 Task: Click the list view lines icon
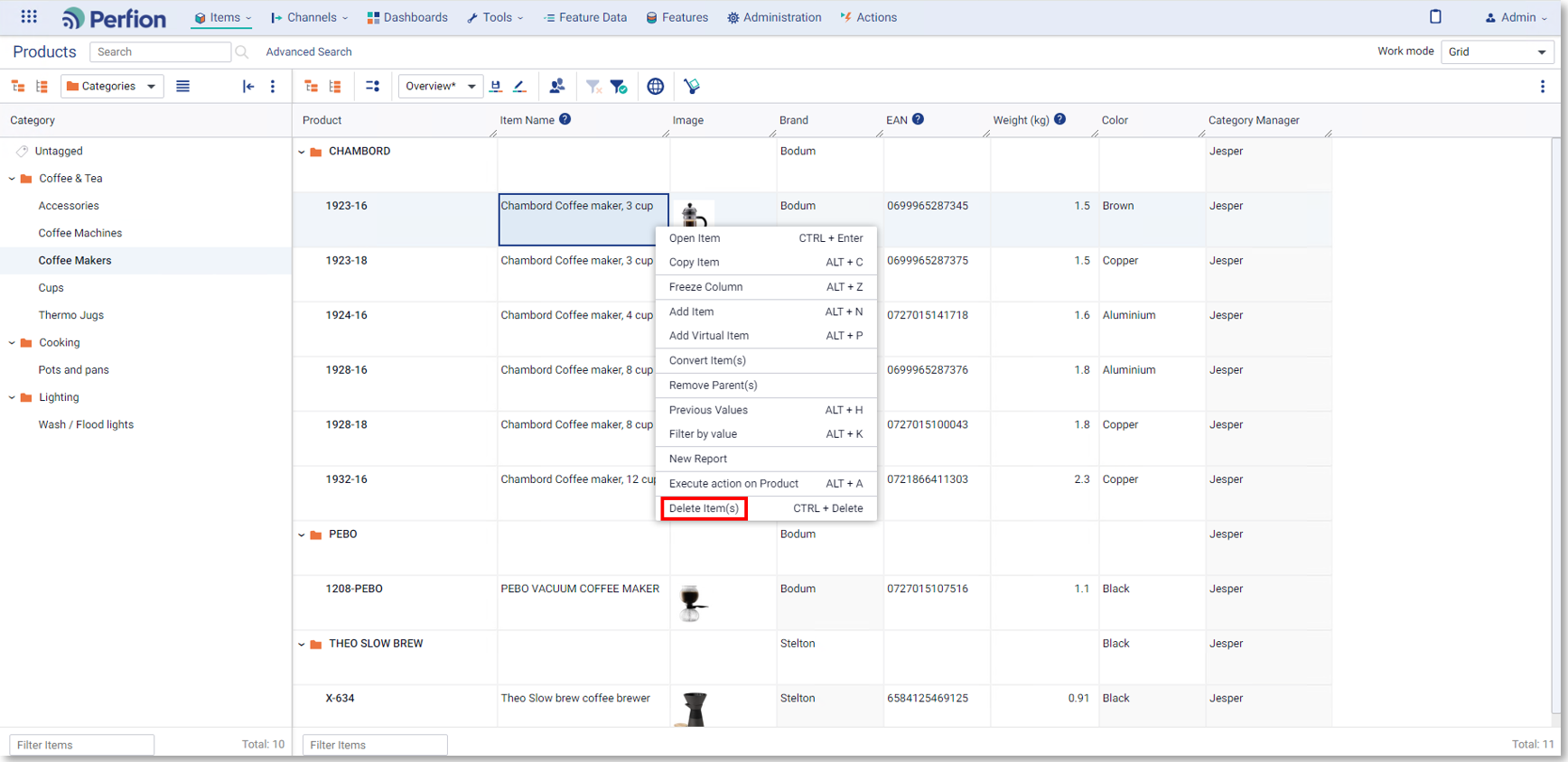pyautogui.click(x=182, y=87)
